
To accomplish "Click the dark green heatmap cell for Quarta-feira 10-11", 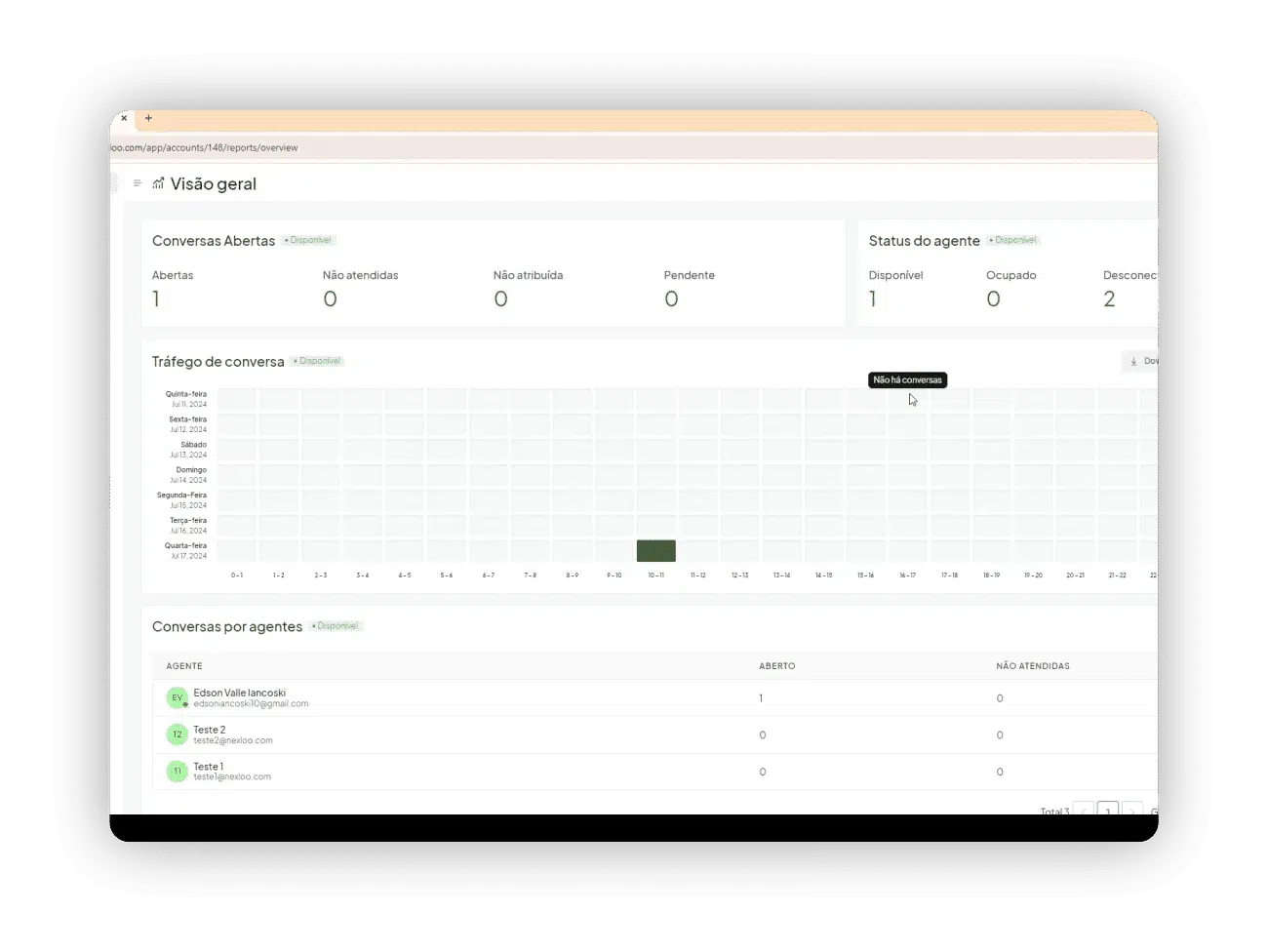I will (x=656, y=551).
